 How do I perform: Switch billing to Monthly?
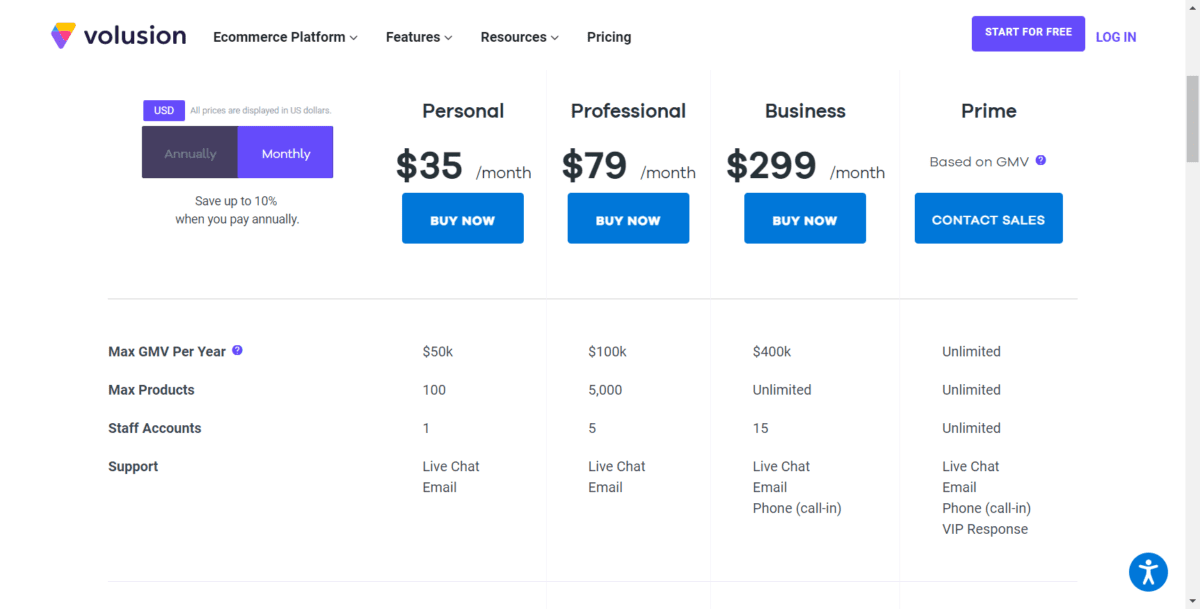[x=286, y=153]
